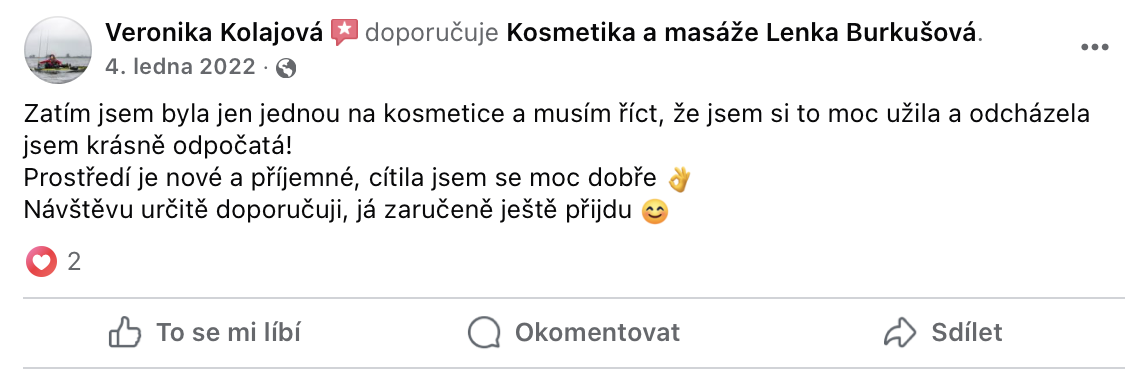Open Kosmetika a masáže Lenka Burkušová page
This screenshot has width=1148, height=374.
pyautogui.click(x=742, y=32)
